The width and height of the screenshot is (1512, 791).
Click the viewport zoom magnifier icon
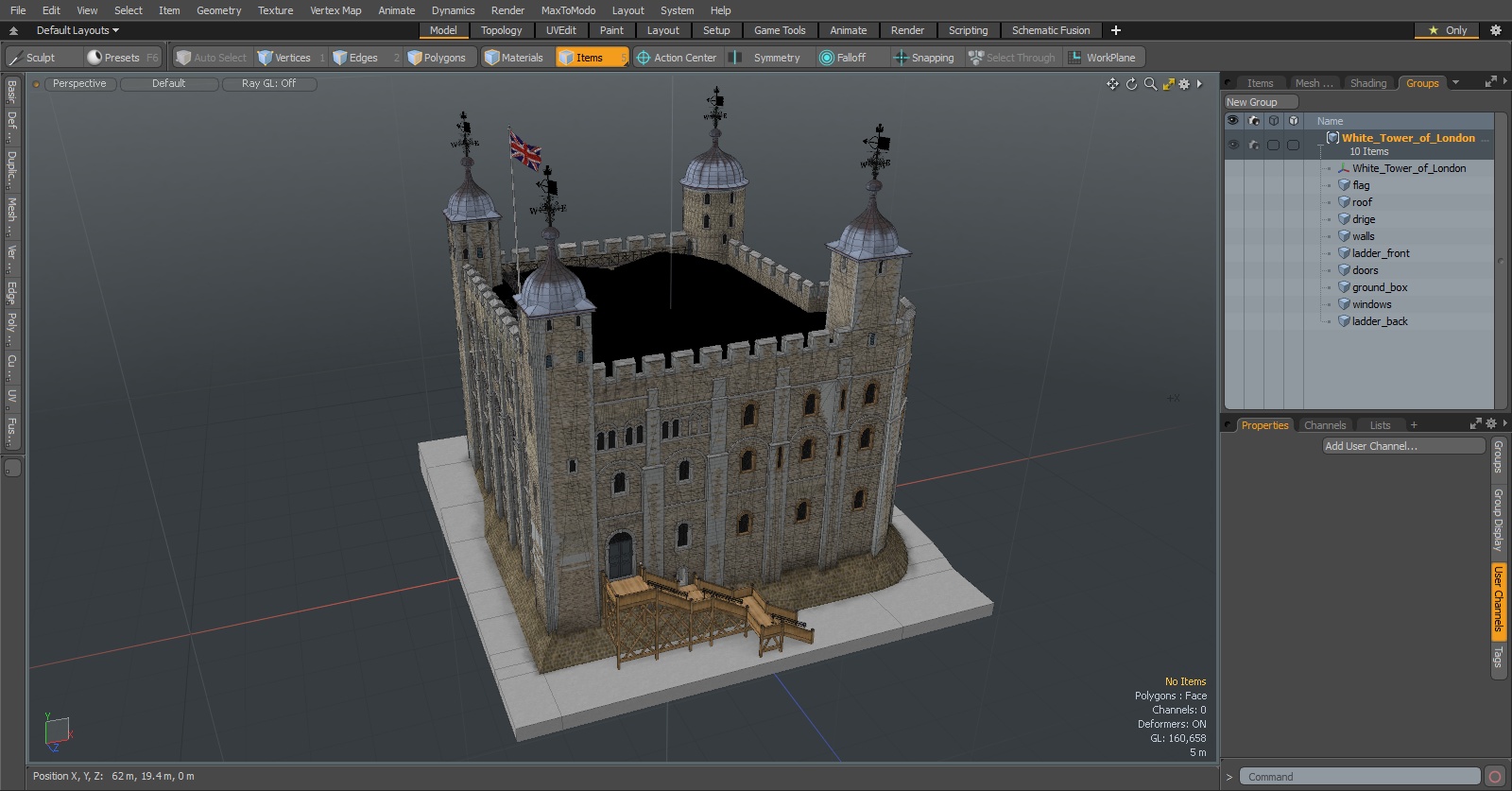point(1150,84)
